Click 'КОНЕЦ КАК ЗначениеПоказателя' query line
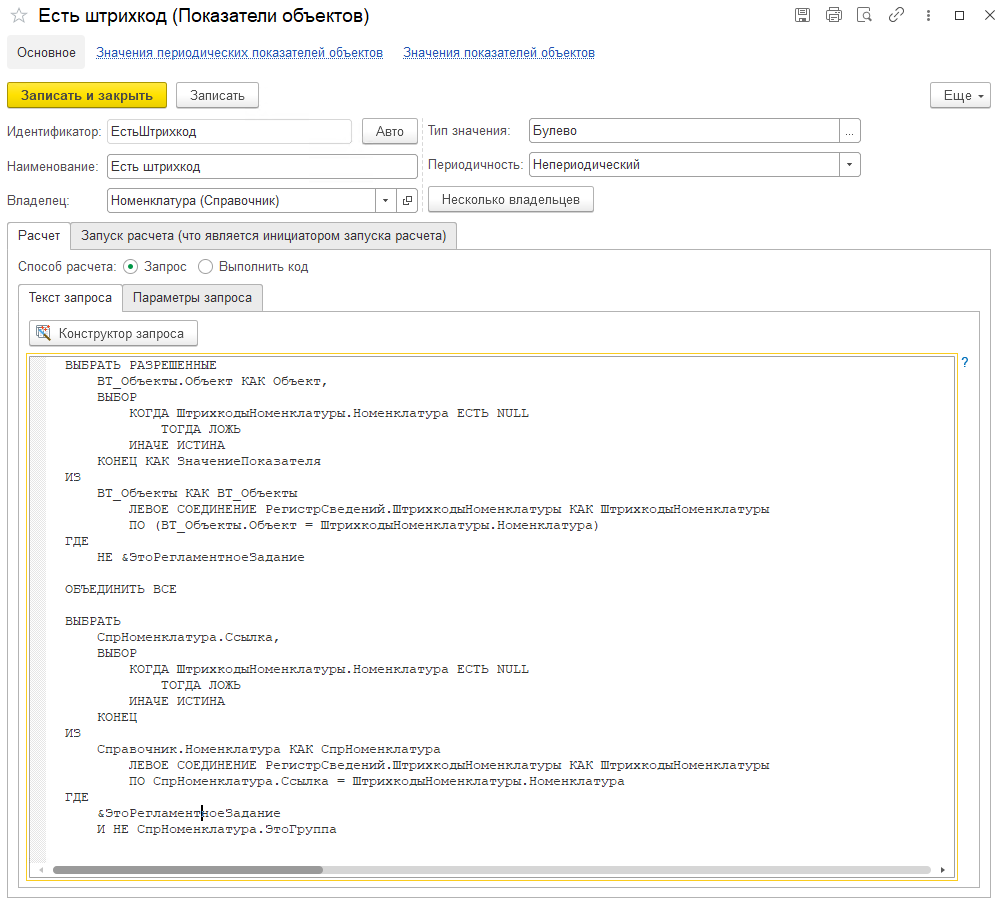1004x904 pixels. [209, 461]
